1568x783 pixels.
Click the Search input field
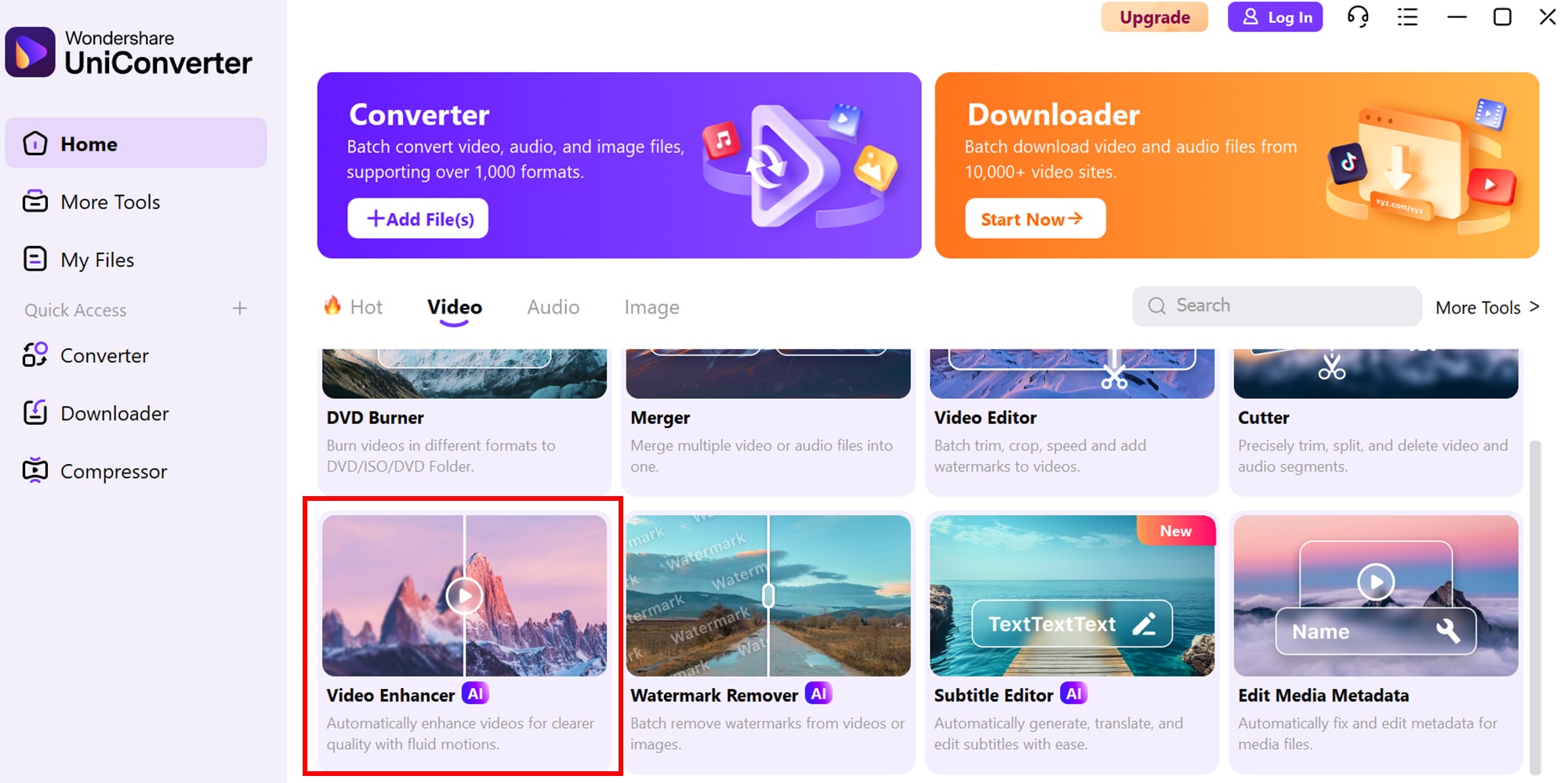[x=1276, y=306]
